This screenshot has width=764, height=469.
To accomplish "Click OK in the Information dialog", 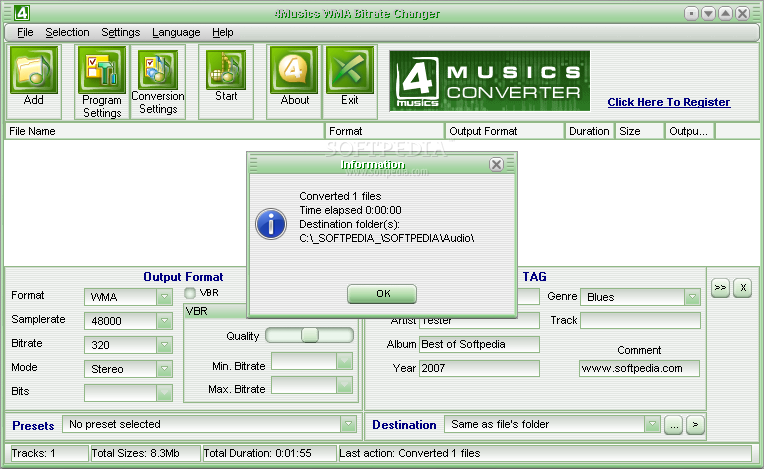I will [x=382, y=294].
